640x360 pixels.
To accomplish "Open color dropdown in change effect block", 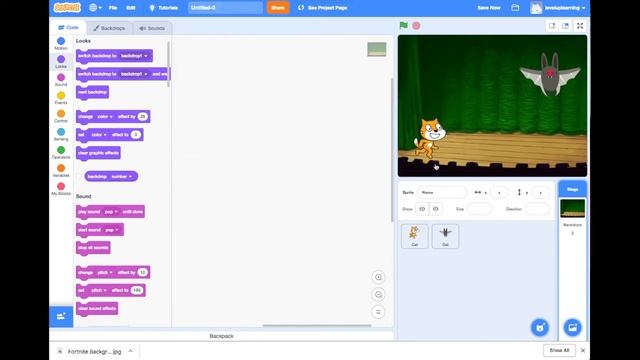I will tap(105, 116).
